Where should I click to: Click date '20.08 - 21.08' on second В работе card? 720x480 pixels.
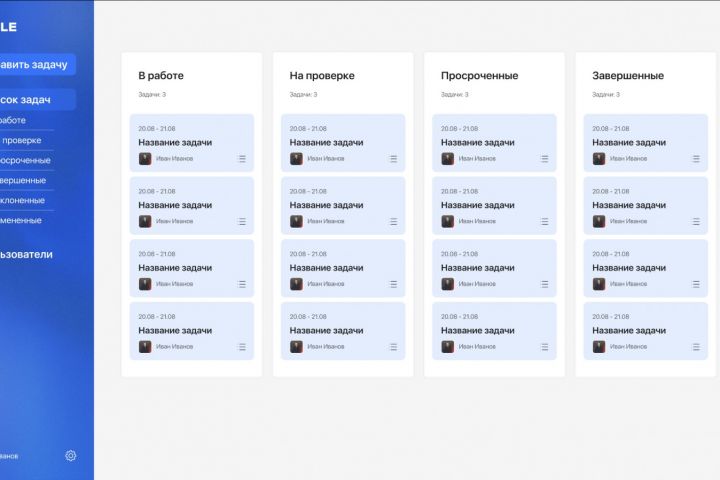(x=157, y=191)
